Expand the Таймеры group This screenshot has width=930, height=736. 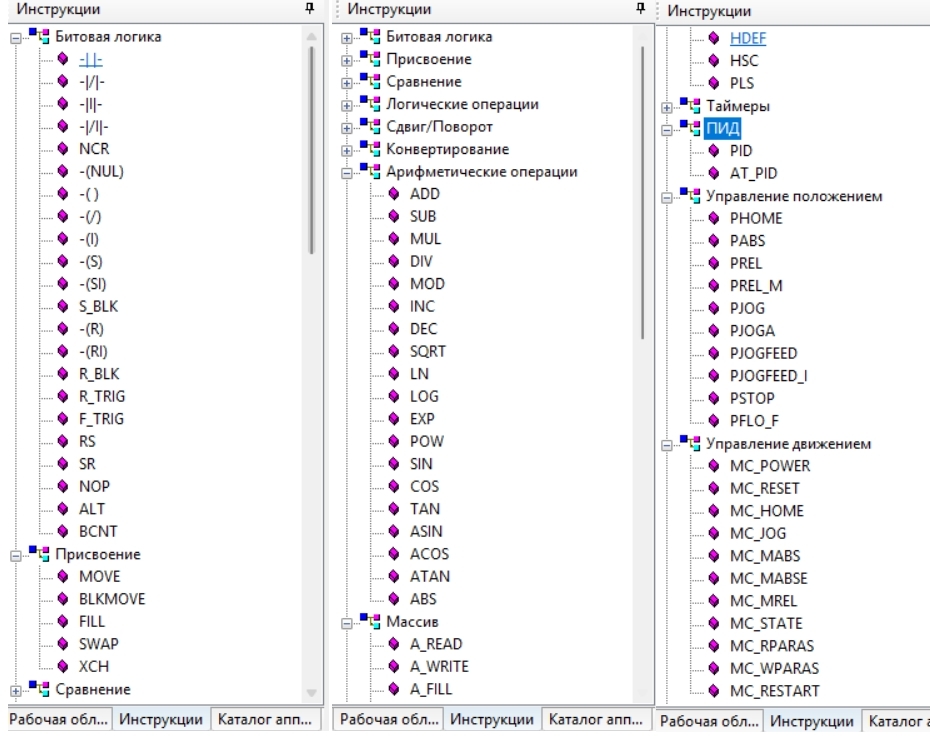coord(667,108)
